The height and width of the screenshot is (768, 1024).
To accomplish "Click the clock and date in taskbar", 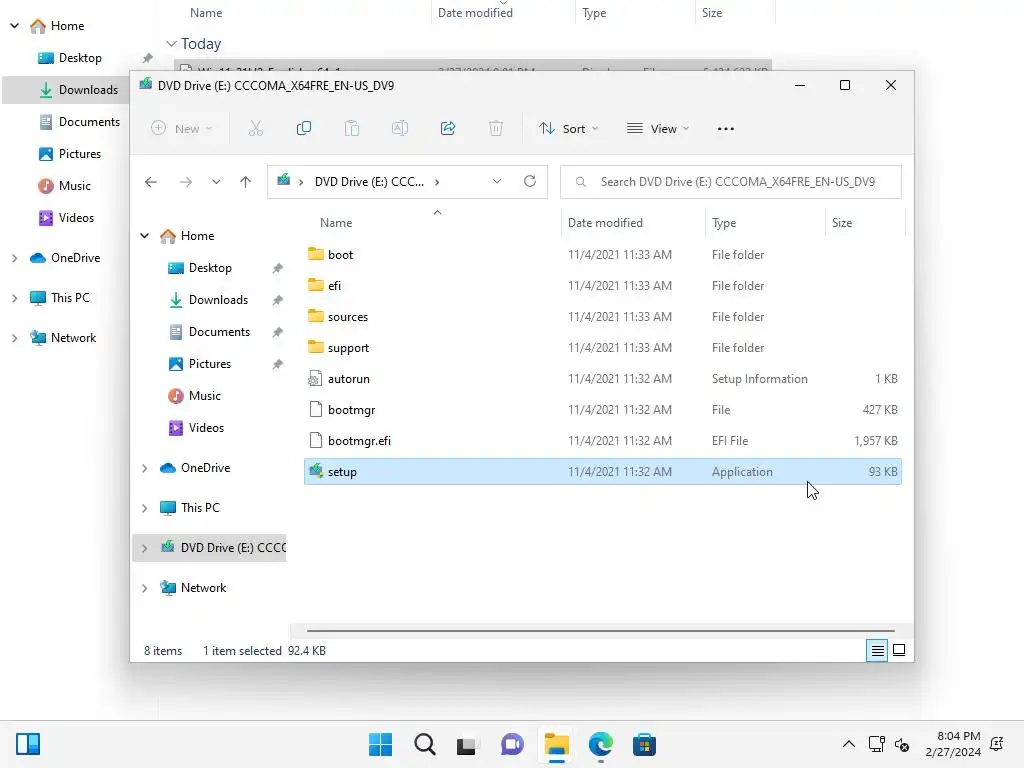I will click(x=953, y=744).
